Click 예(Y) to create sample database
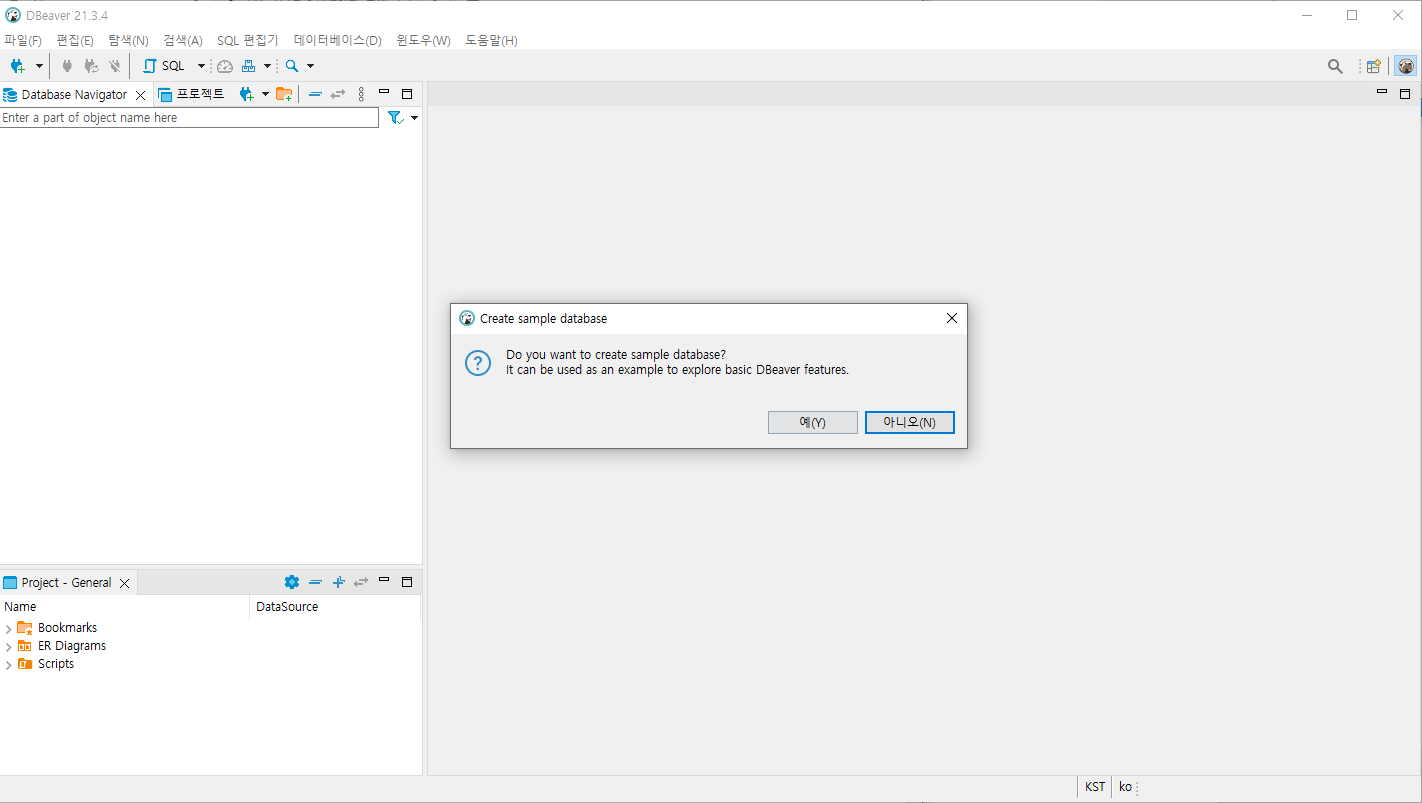 point(812,423)
